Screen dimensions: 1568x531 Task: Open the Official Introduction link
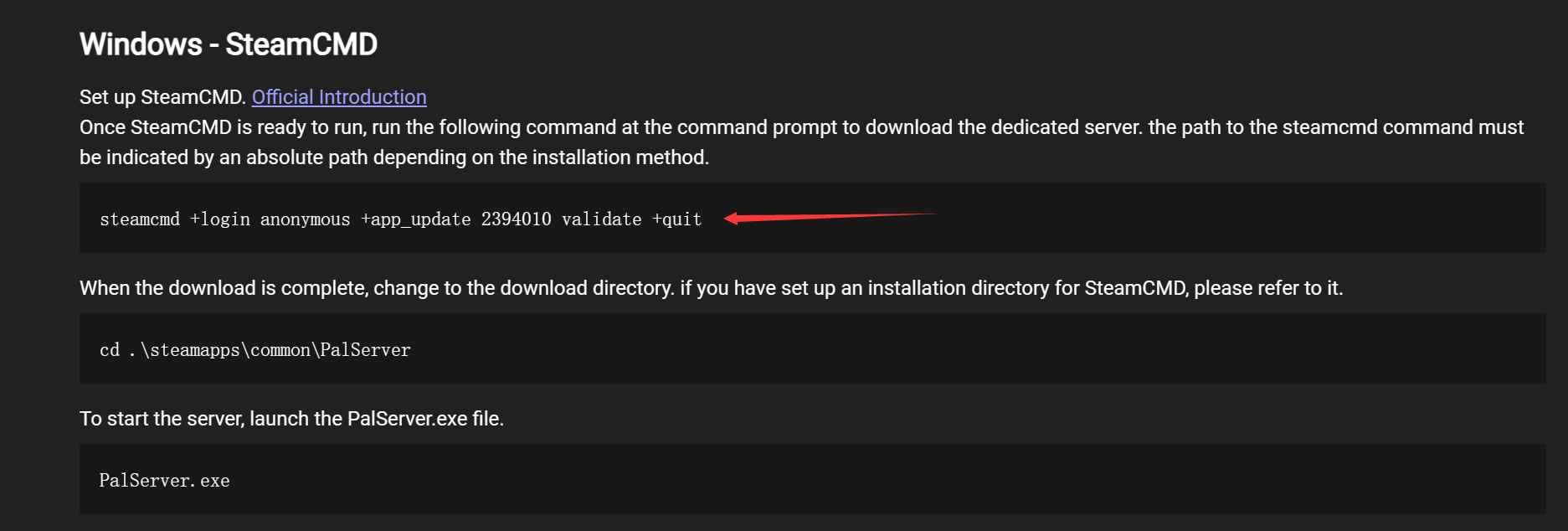pyautogui.click(x=339, y=97)
